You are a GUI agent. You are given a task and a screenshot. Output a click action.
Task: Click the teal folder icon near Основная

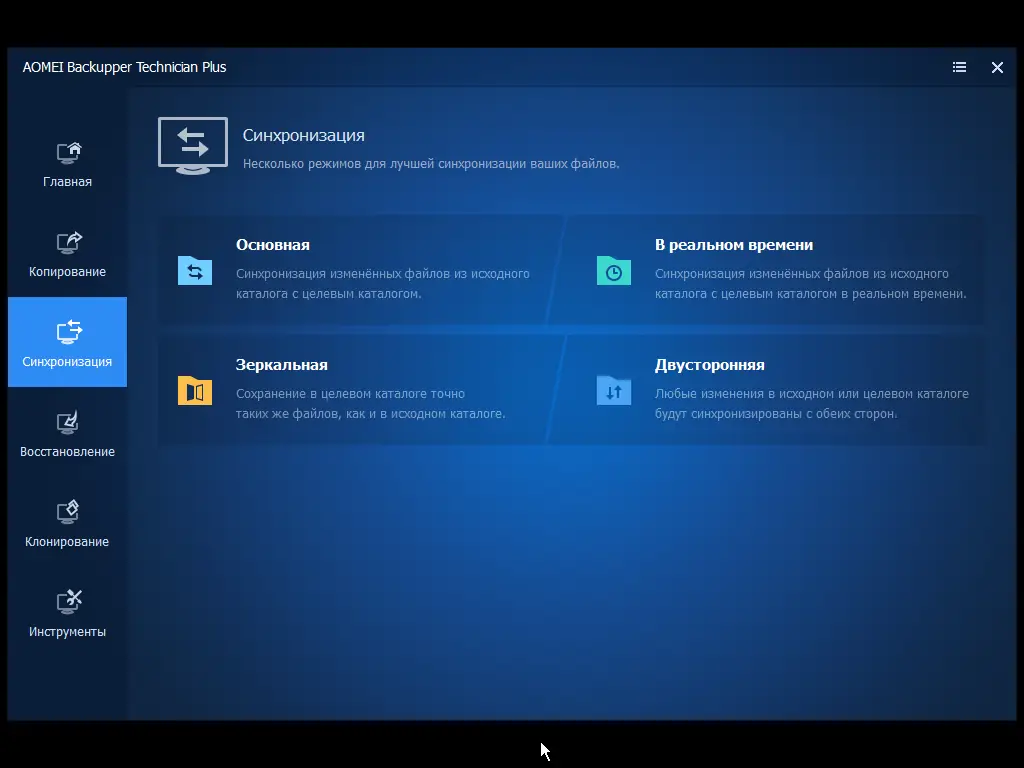coord(193,270)
